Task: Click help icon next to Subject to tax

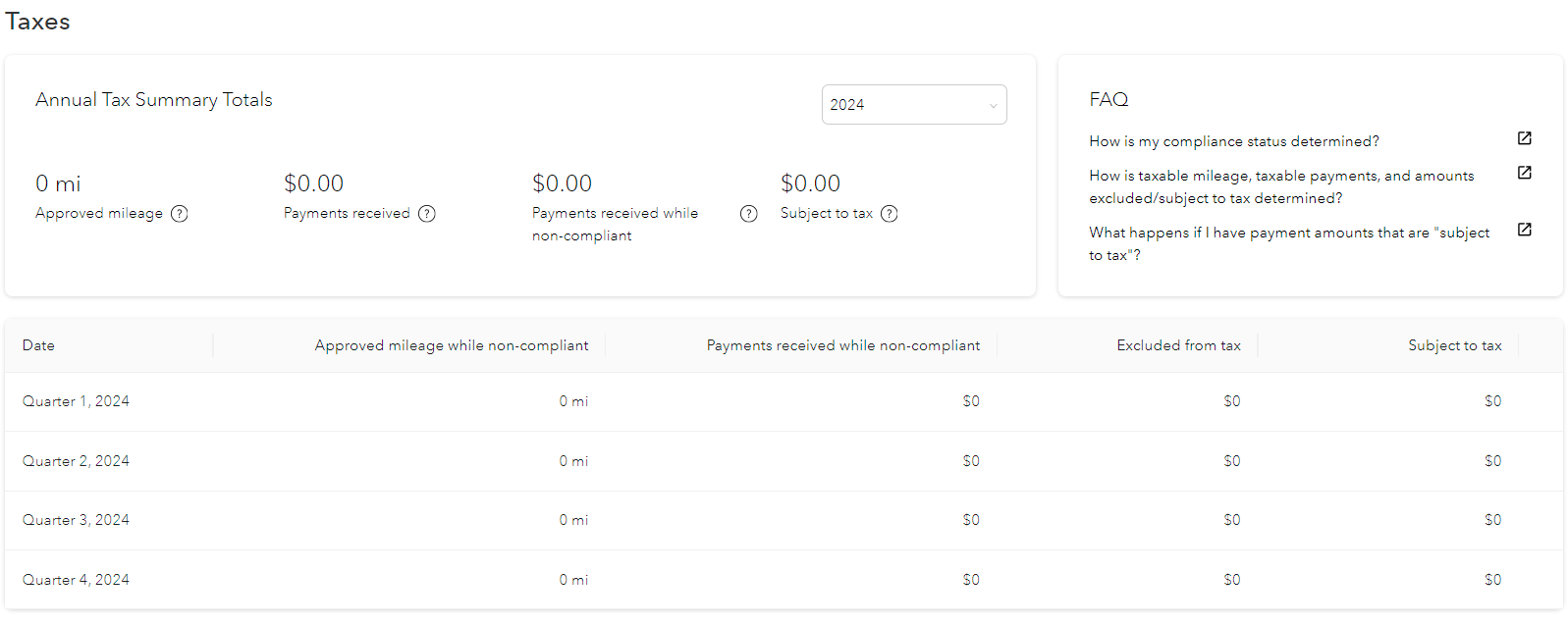Action: (890, 214)
